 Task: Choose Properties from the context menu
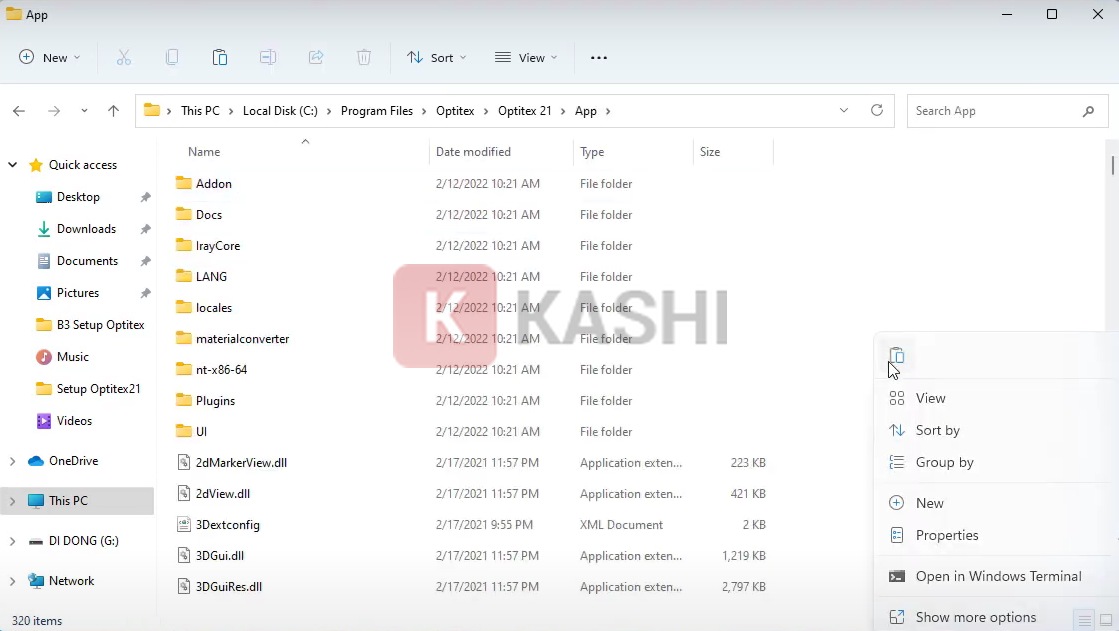click(x=946, y=535)
